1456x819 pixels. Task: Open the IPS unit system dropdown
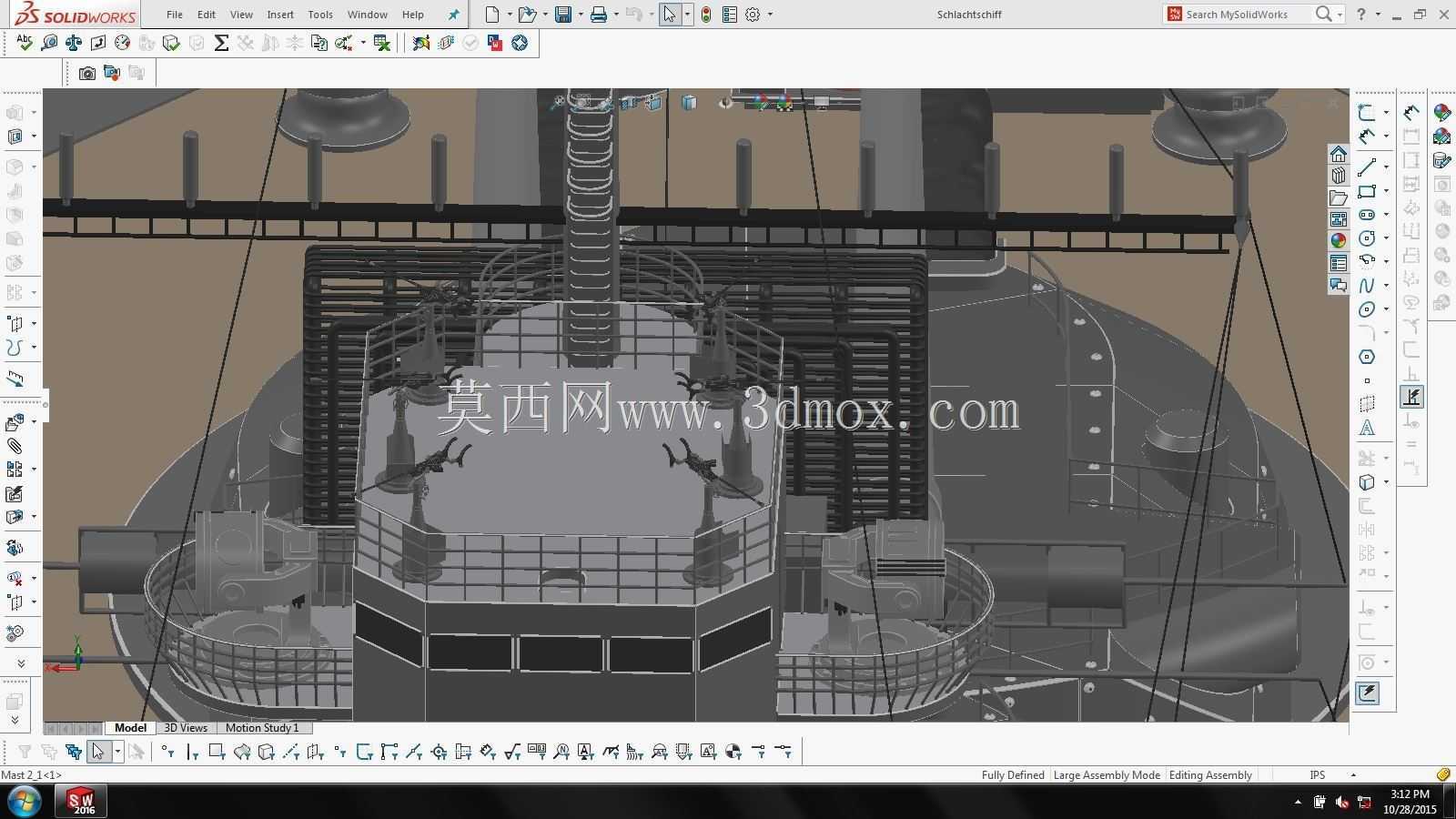(x=1353, y=775)
